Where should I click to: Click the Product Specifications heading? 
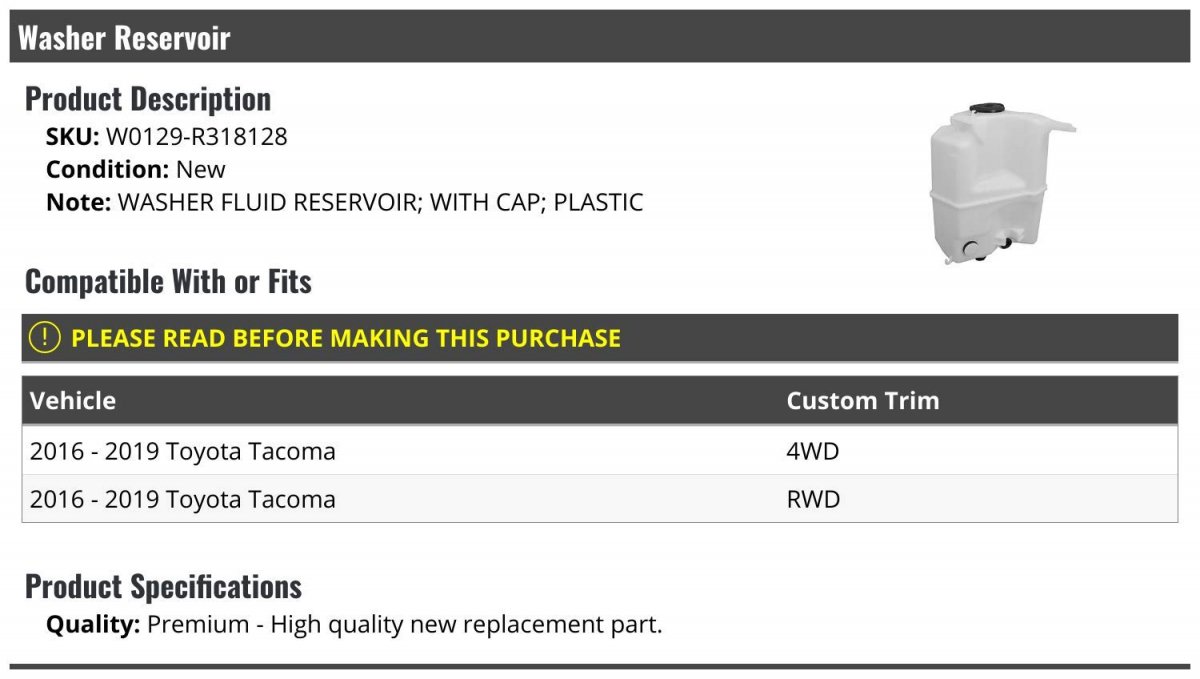(163, 586)
